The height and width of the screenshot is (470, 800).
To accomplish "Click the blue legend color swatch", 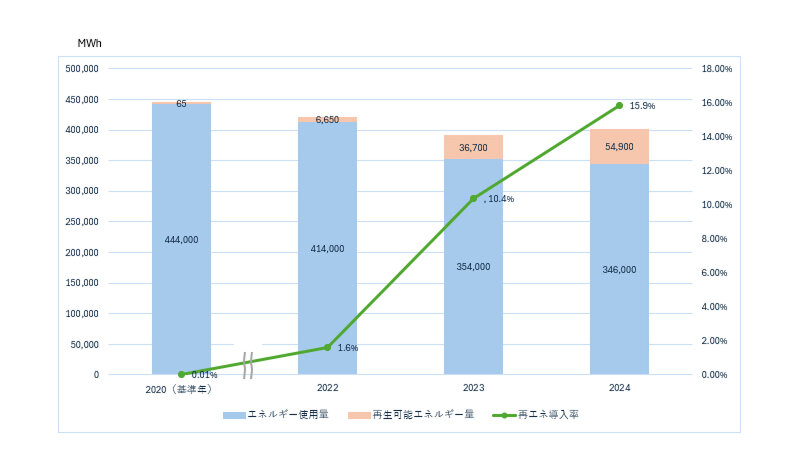I will tap(234, 415).
